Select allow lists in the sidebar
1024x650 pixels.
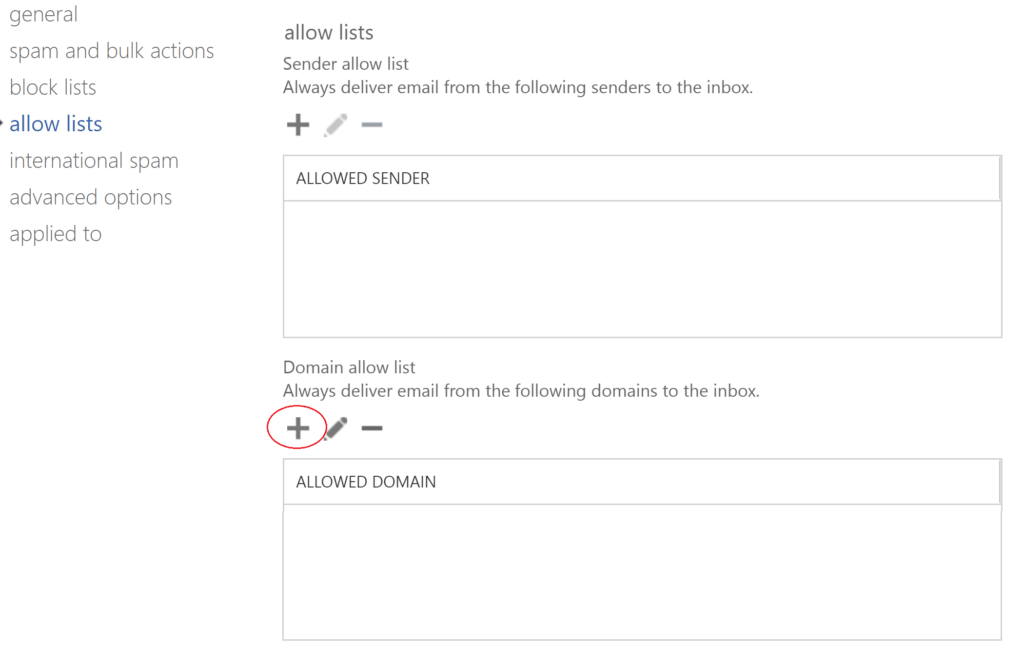(x=56, y=124)
